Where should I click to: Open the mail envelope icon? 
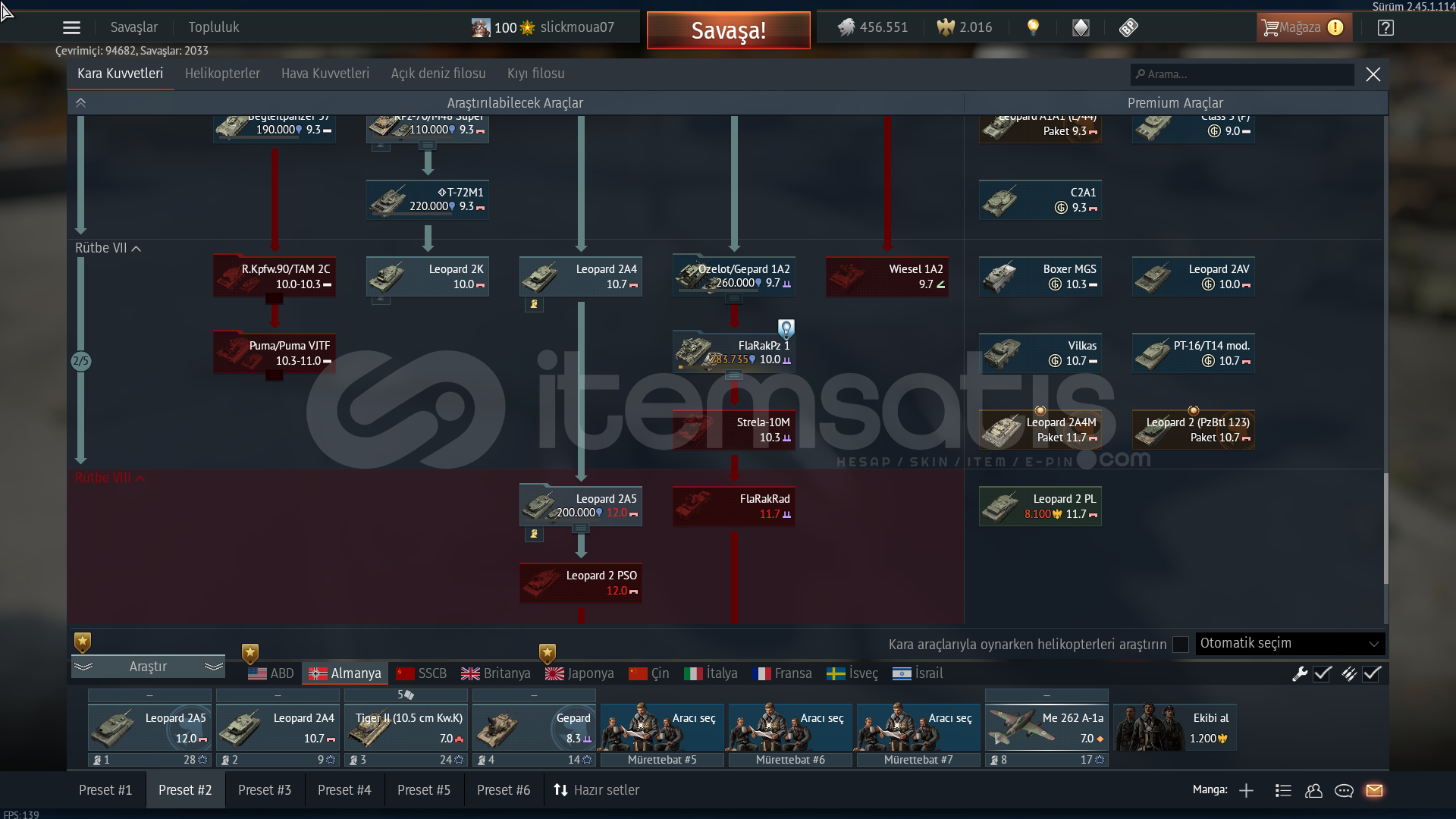(x=1374, y=790)
